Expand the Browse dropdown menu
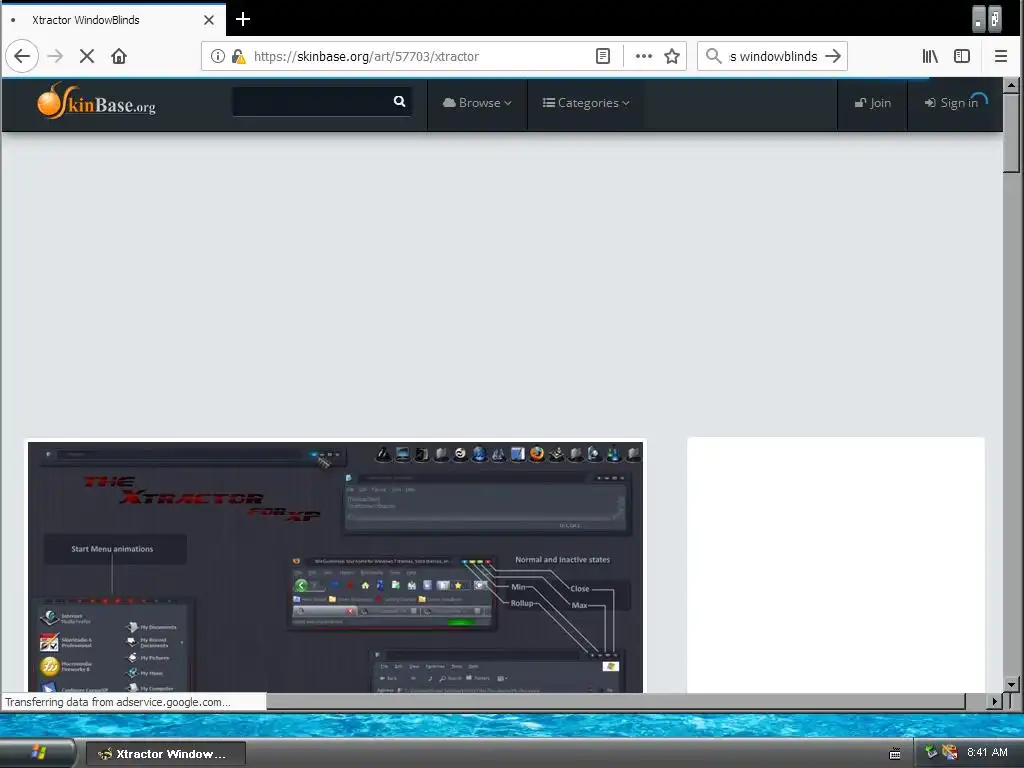This screenshot has width=1024, height=768. click(x=477, y=103)
